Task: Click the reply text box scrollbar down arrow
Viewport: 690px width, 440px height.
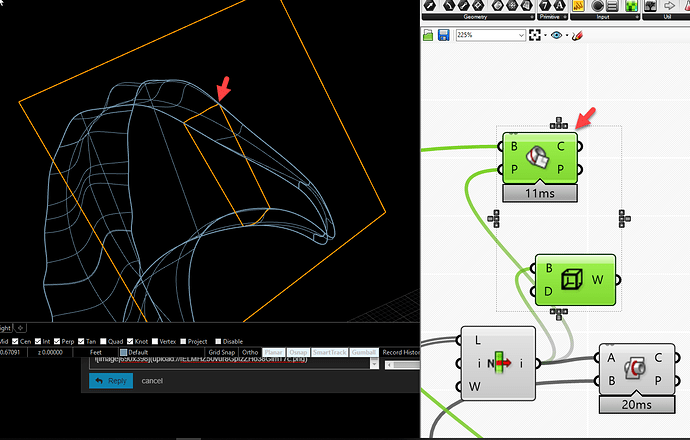Action: pyautogui.click(x=374, y=364)
